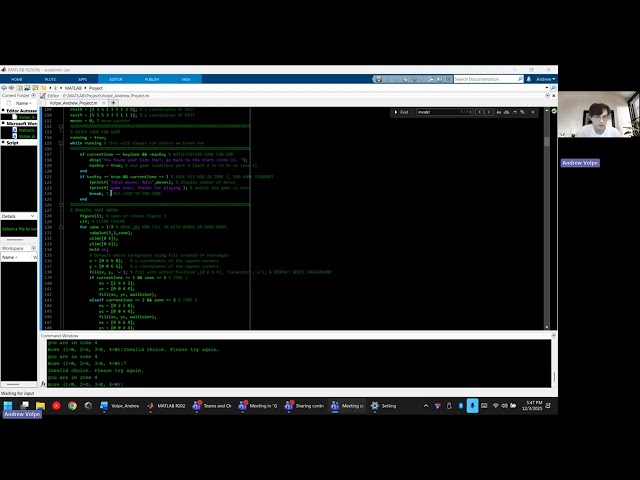640x480 pixels.
Task: Open the PLOTS ribbon tab
Action: point(50,79)
